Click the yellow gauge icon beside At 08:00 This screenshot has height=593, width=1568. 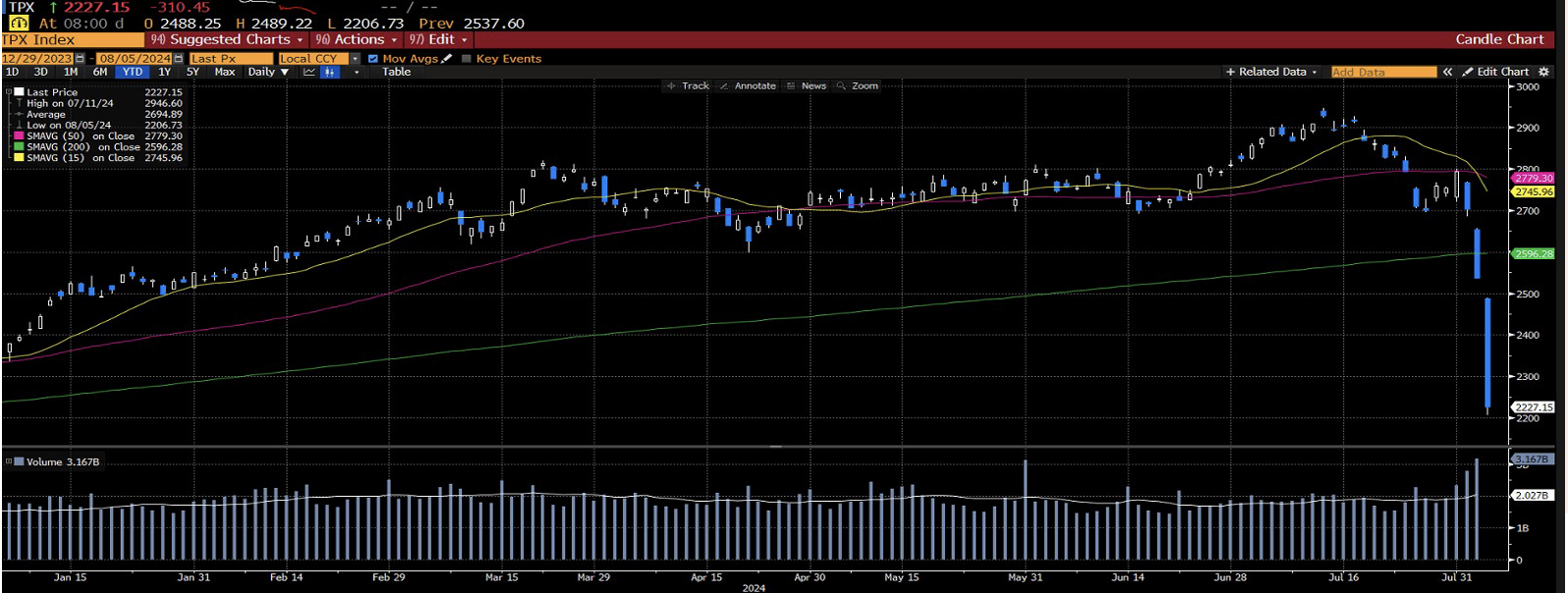[x=19, y=23]
